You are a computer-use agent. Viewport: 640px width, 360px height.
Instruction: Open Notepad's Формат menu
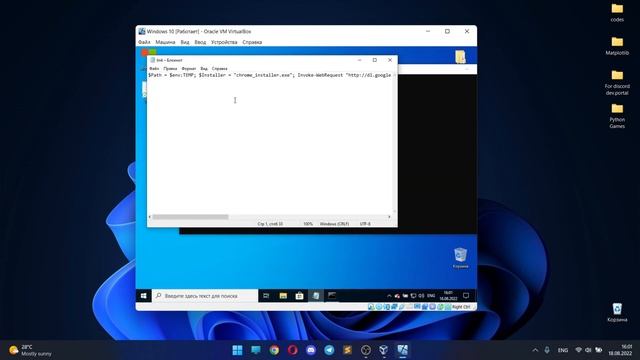point(189,69)
